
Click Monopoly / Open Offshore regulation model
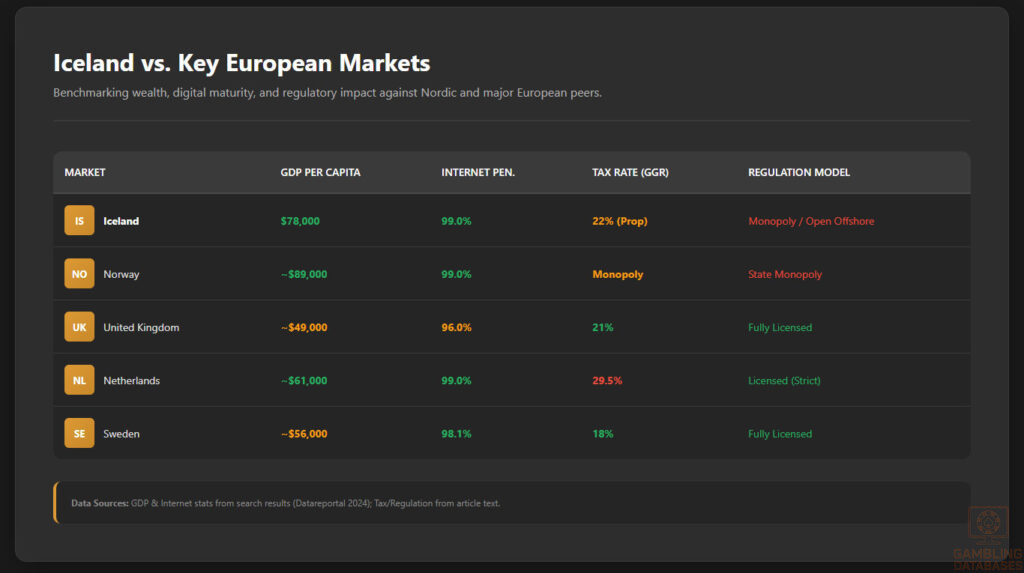[x=811, y=221]
